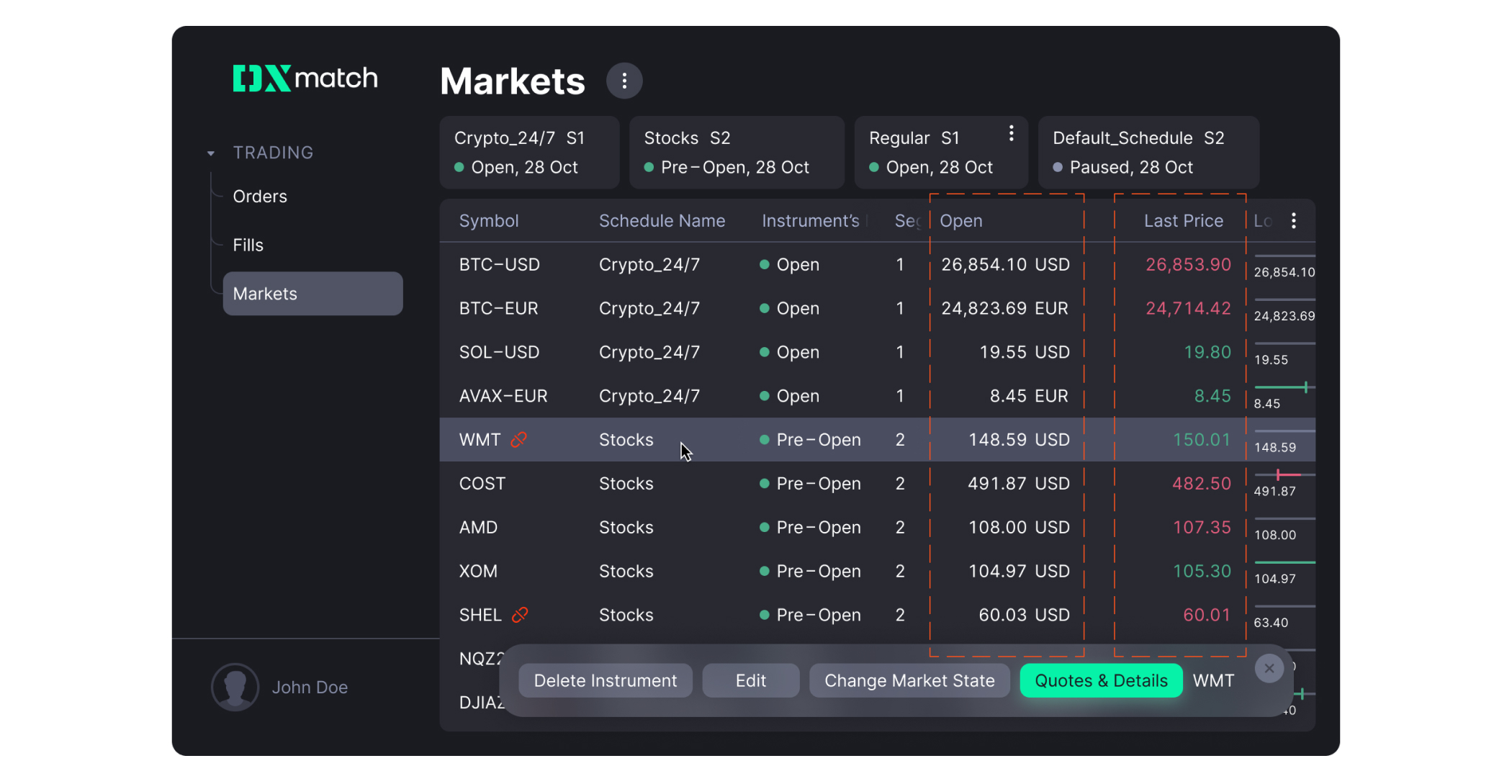Click the broken link icon beside SHEL
The image size is (1512, 784).
click(520, 615)
